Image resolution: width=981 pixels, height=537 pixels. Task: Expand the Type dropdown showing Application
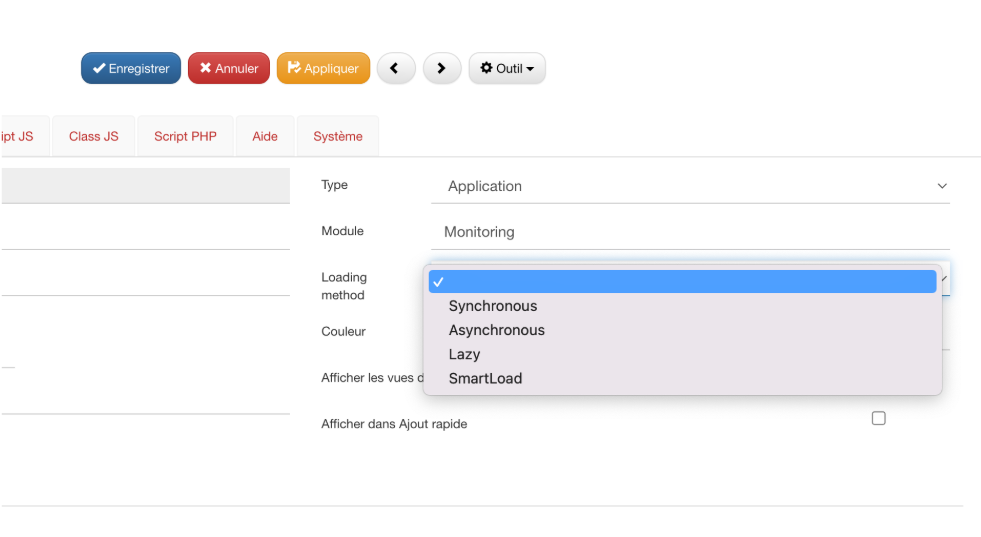pyautogui.click(x=690, y=186)
